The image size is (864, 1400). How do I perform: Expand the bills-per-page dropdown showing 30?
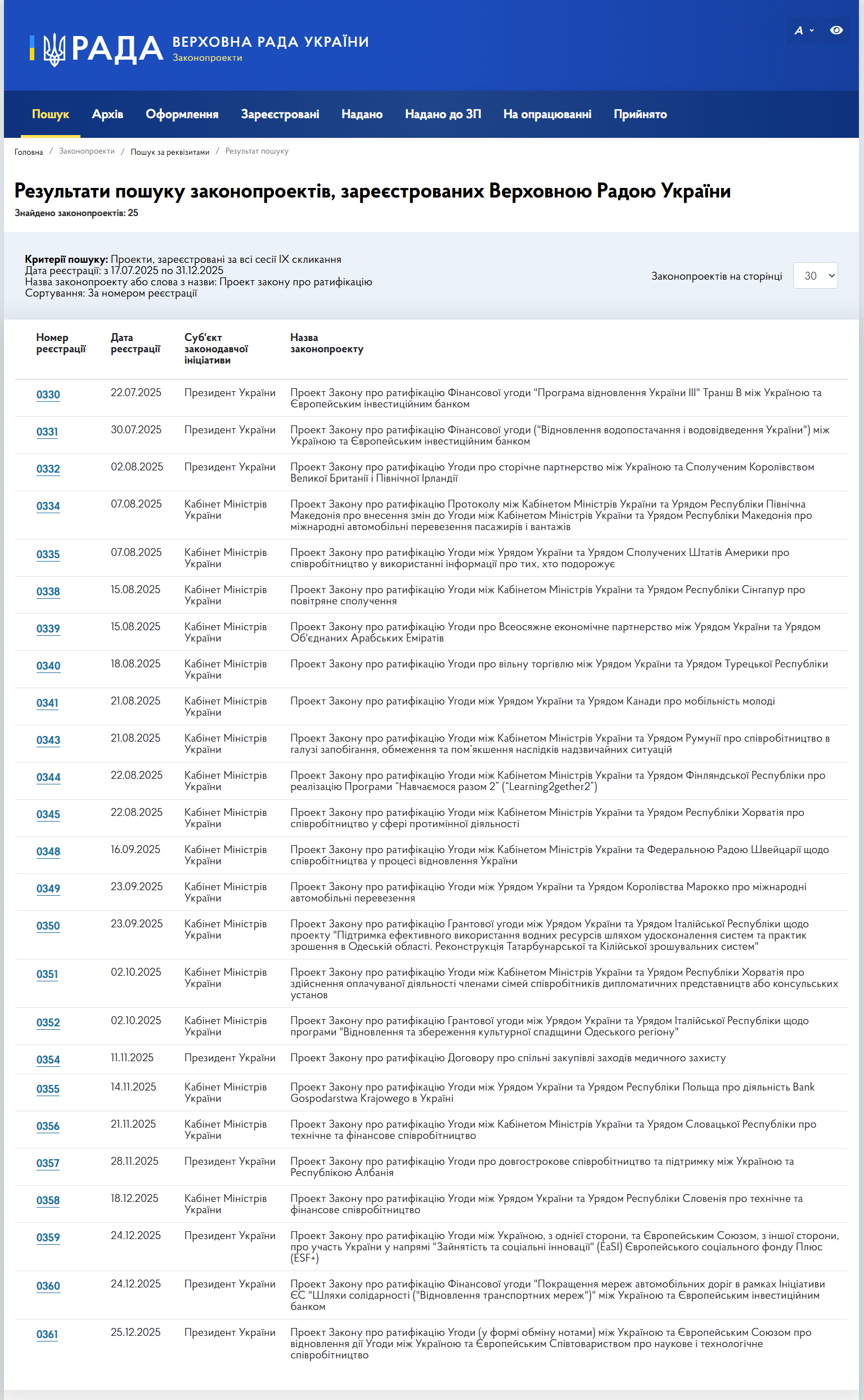(816, 276)
